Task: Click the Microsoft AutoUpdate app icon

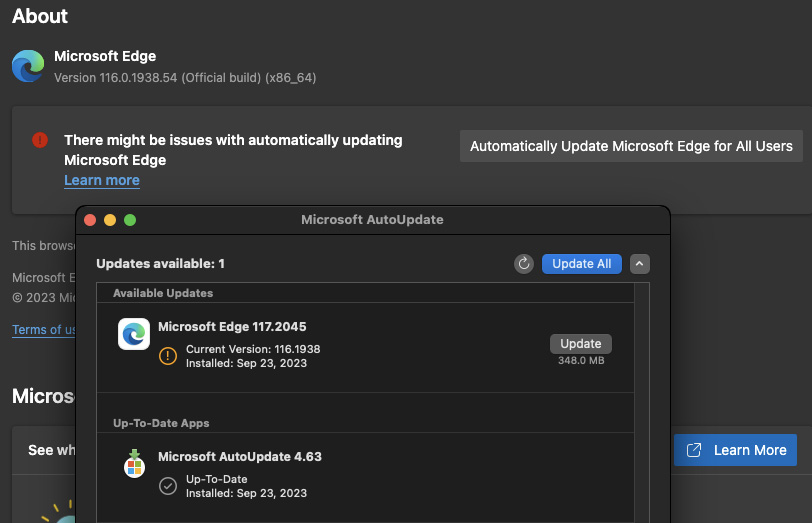Action: tap(134, 465)
